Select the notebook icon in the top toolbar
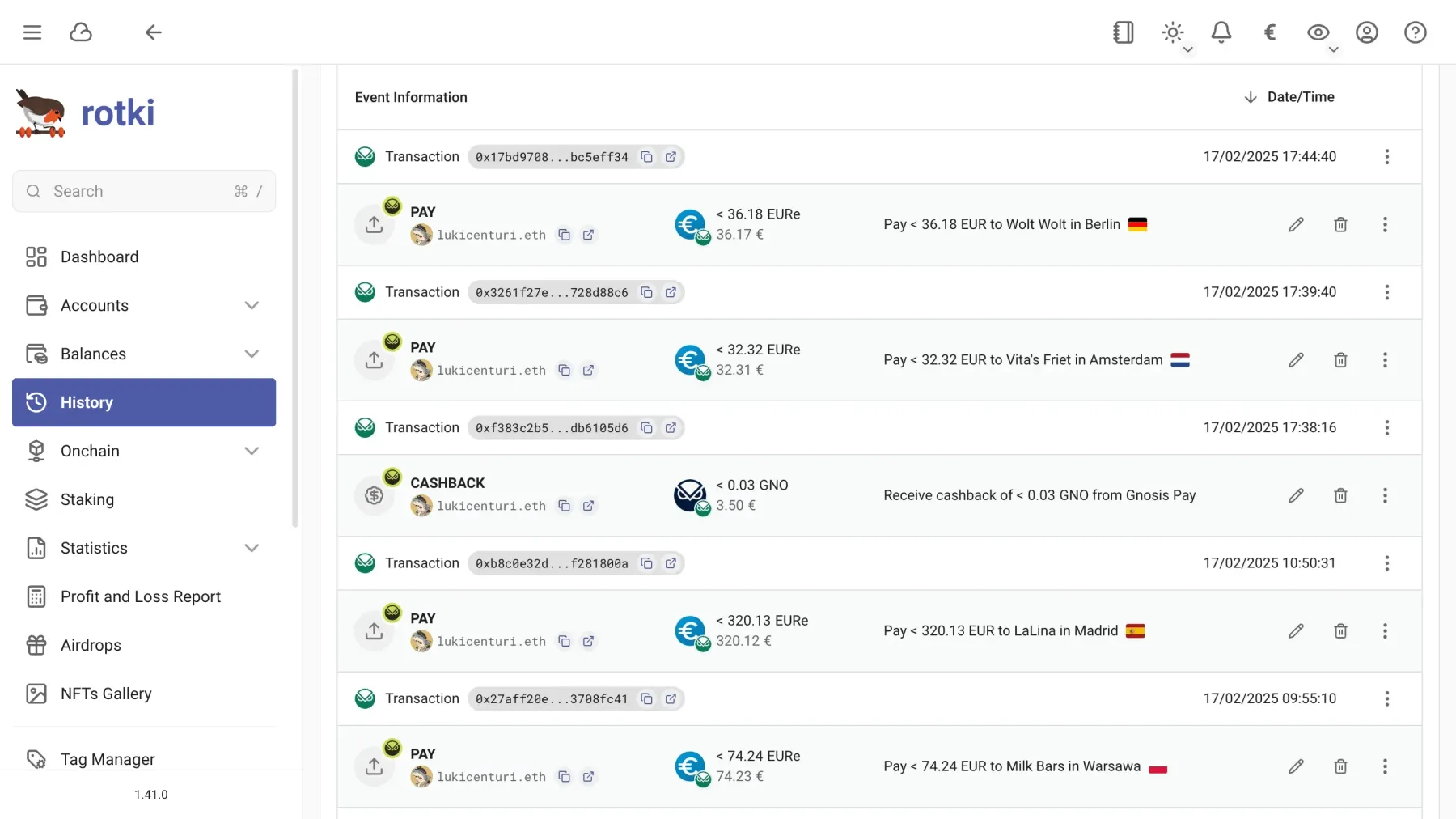The height and width of the screenshot is (819, 1456). pos(1123,32)
